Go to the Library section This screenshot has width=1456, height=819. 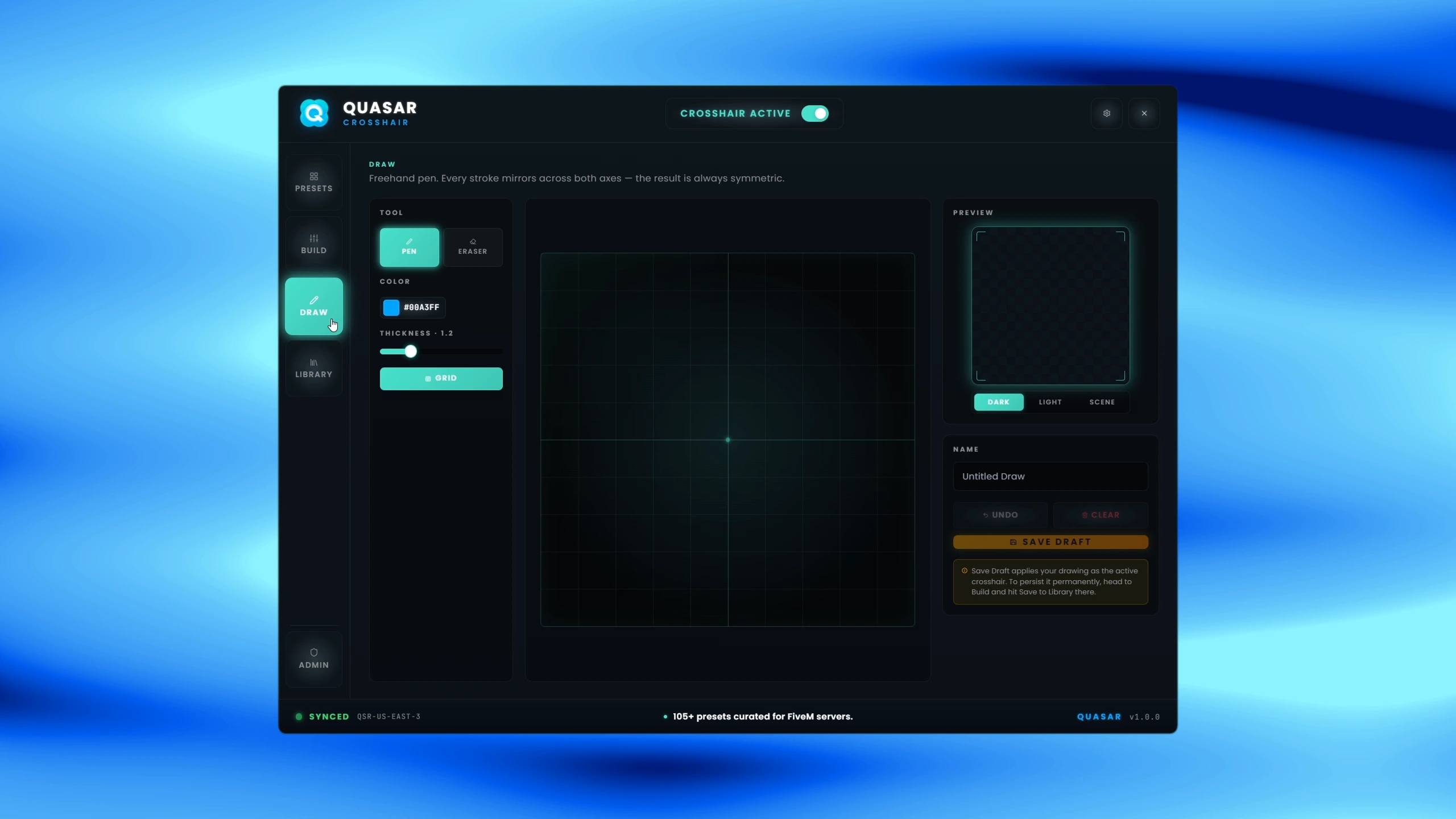point(314,368)
